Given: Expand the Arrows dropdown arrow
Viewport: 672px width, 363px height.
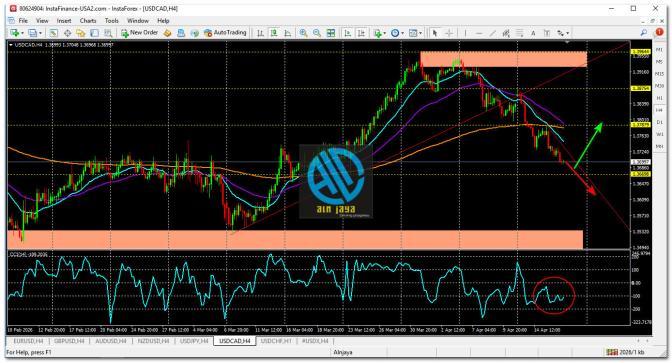Looking at the screenshot, I should 567,33.
